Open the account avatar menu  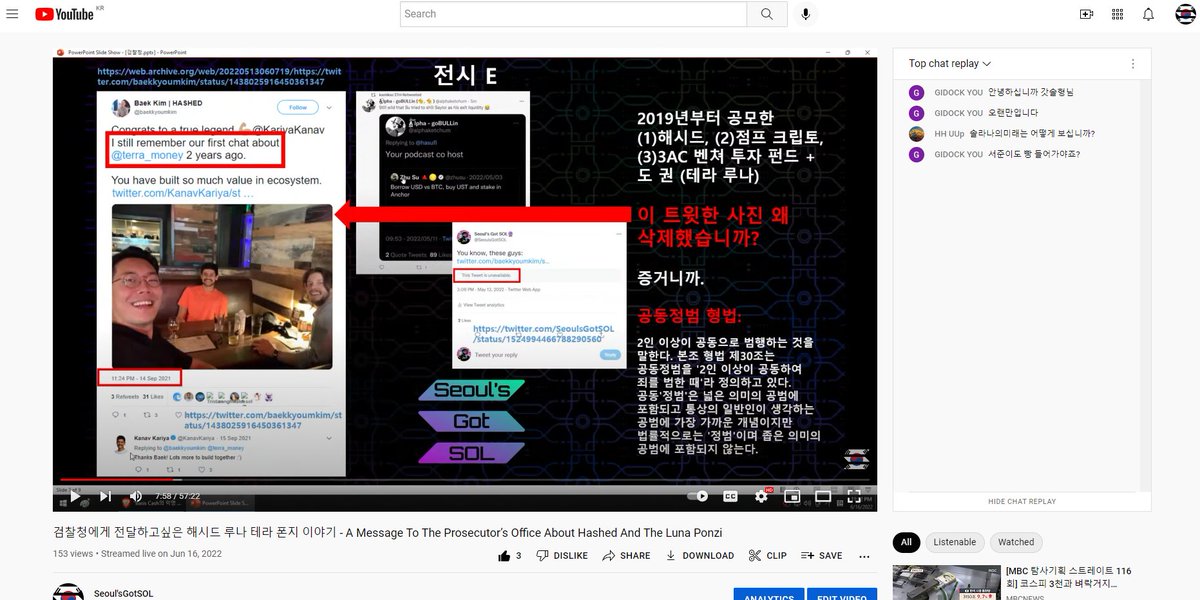1186,14
